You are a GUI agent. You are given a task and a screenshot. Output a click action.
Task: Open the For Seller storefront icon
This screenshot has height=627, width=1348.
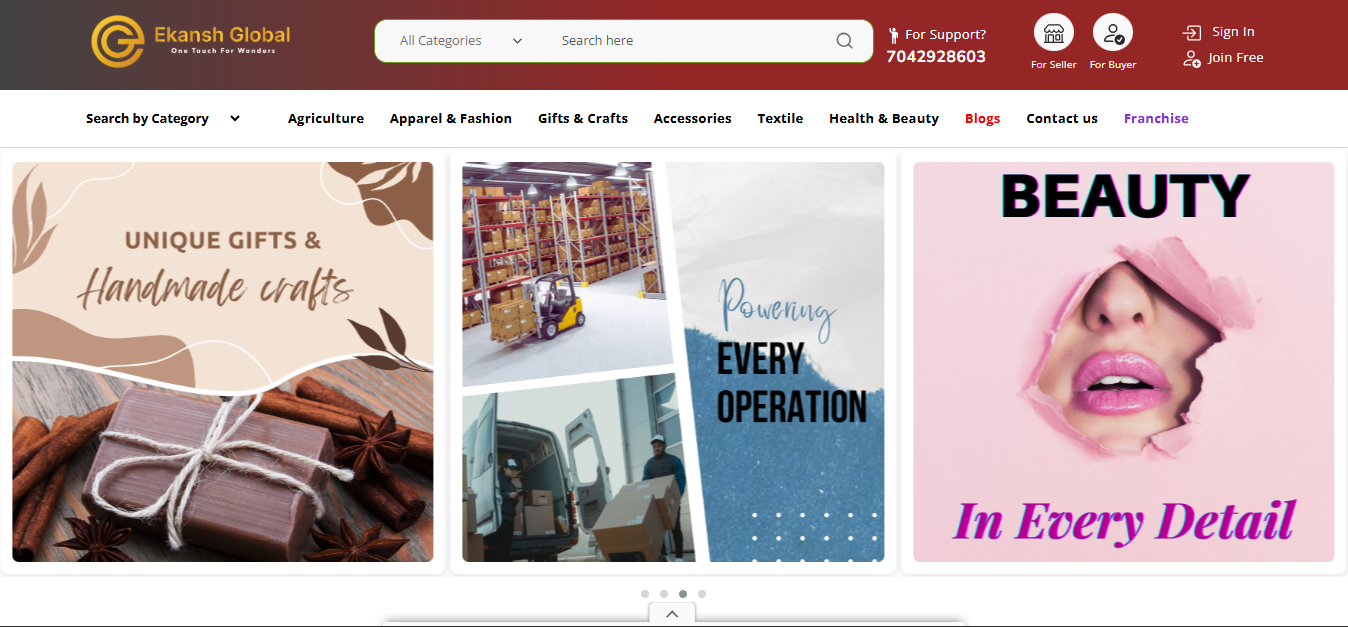pos(1053,34)
